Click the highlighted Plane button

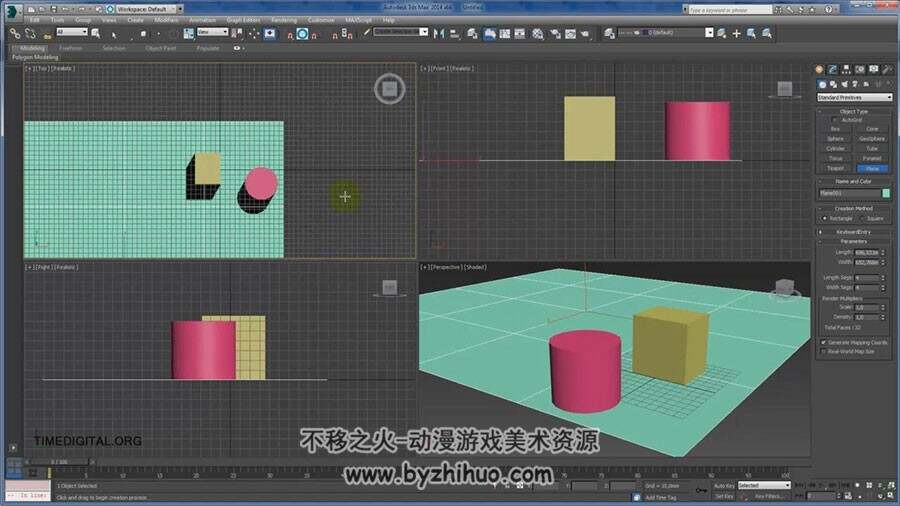(x=872, y=168)
